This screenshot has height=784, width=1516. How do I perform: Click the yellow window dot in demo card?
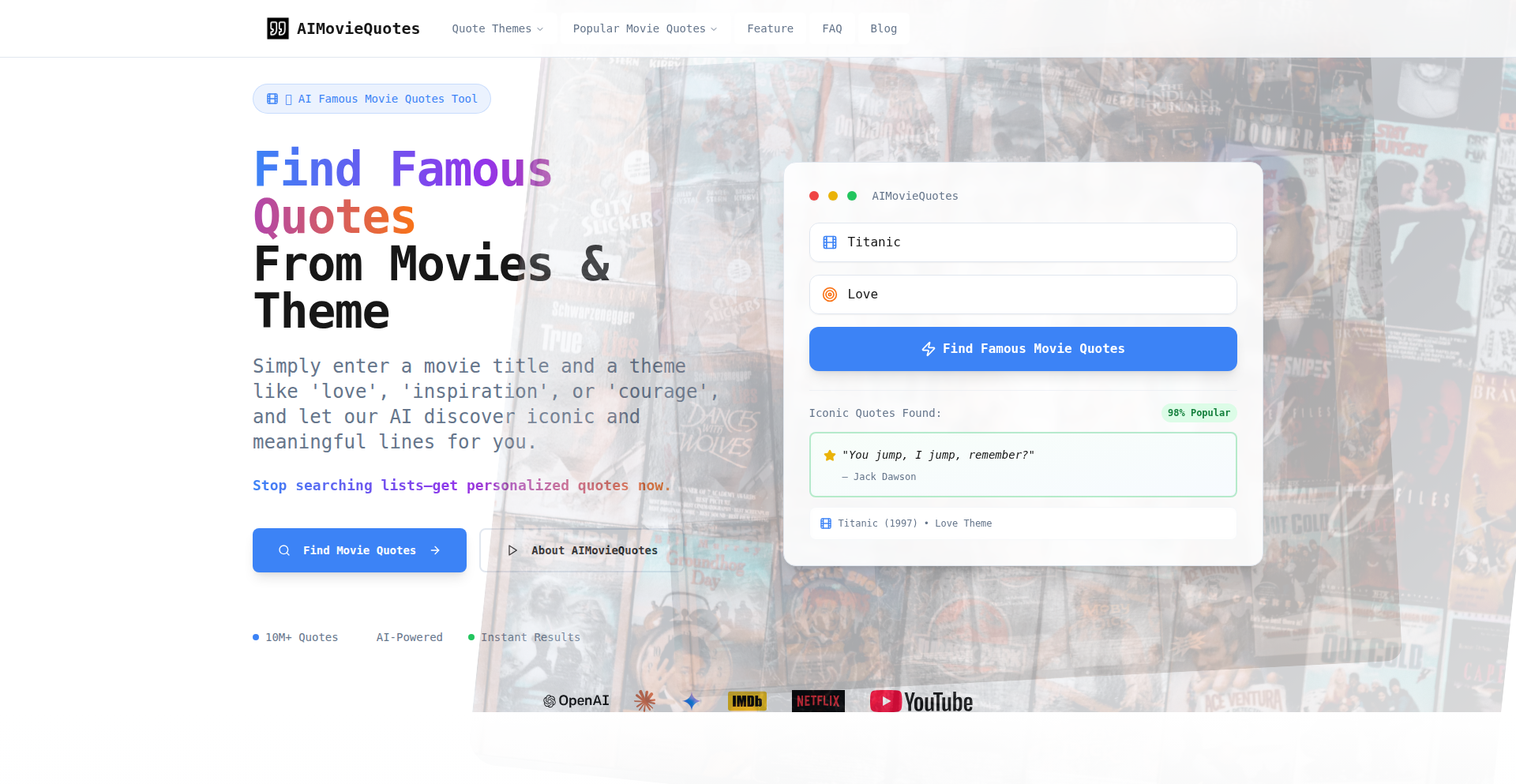pyautogui.click(x=833, y=196)
